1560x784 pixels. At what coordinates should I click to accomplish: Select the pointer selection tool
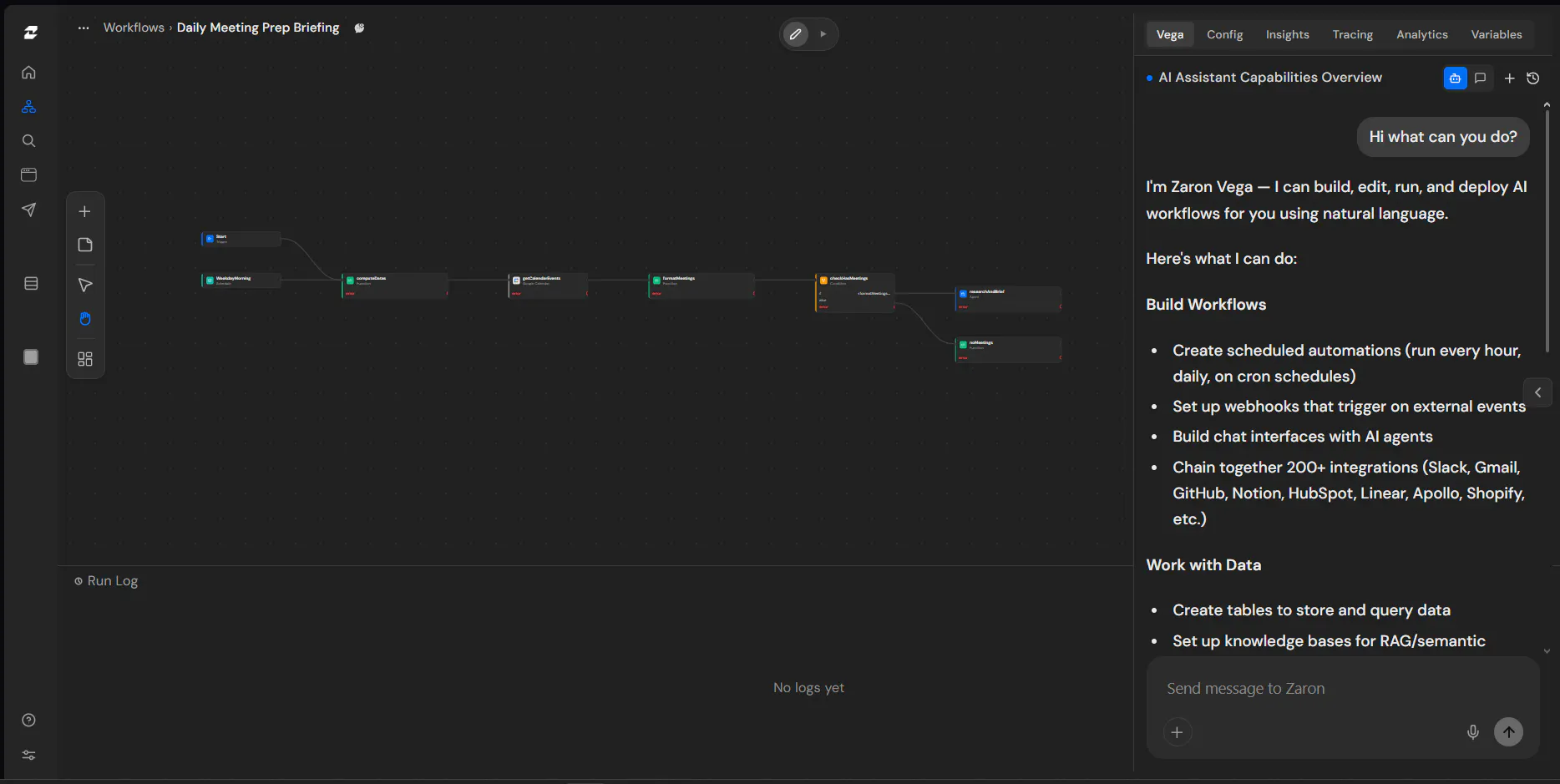85,286
